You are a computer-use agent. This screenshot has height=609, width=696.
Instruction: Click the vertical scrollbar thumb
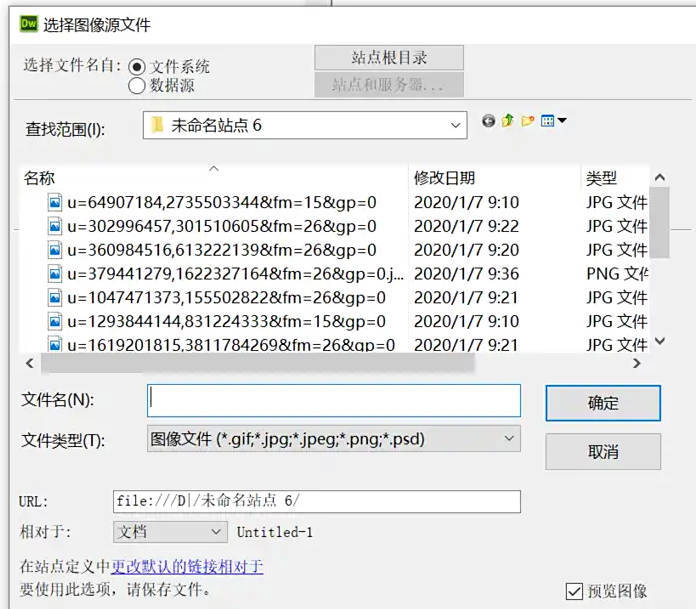coord(660,223)
